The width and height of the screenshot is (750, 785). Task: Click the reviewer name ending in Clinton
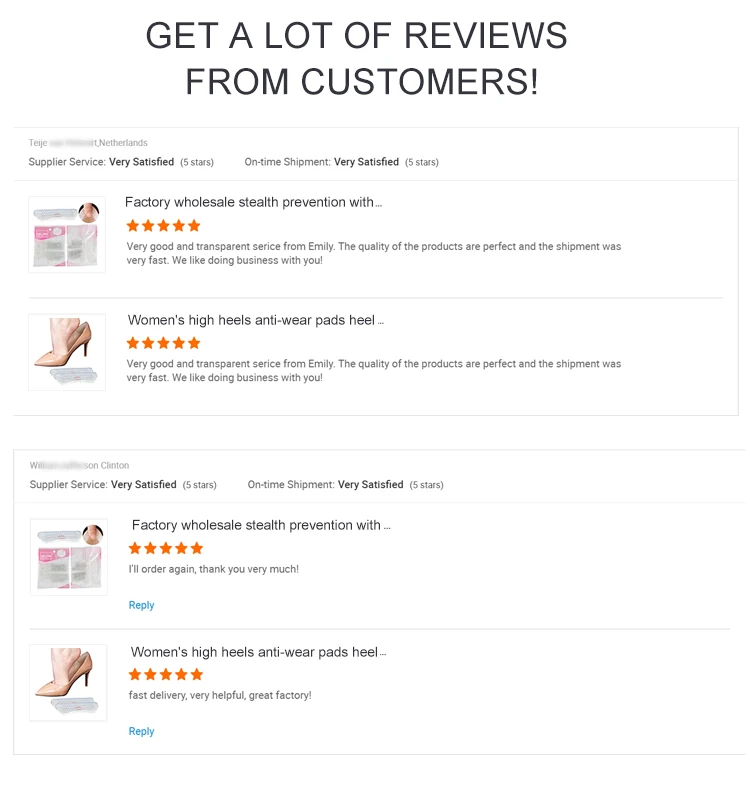click(79, 466)
